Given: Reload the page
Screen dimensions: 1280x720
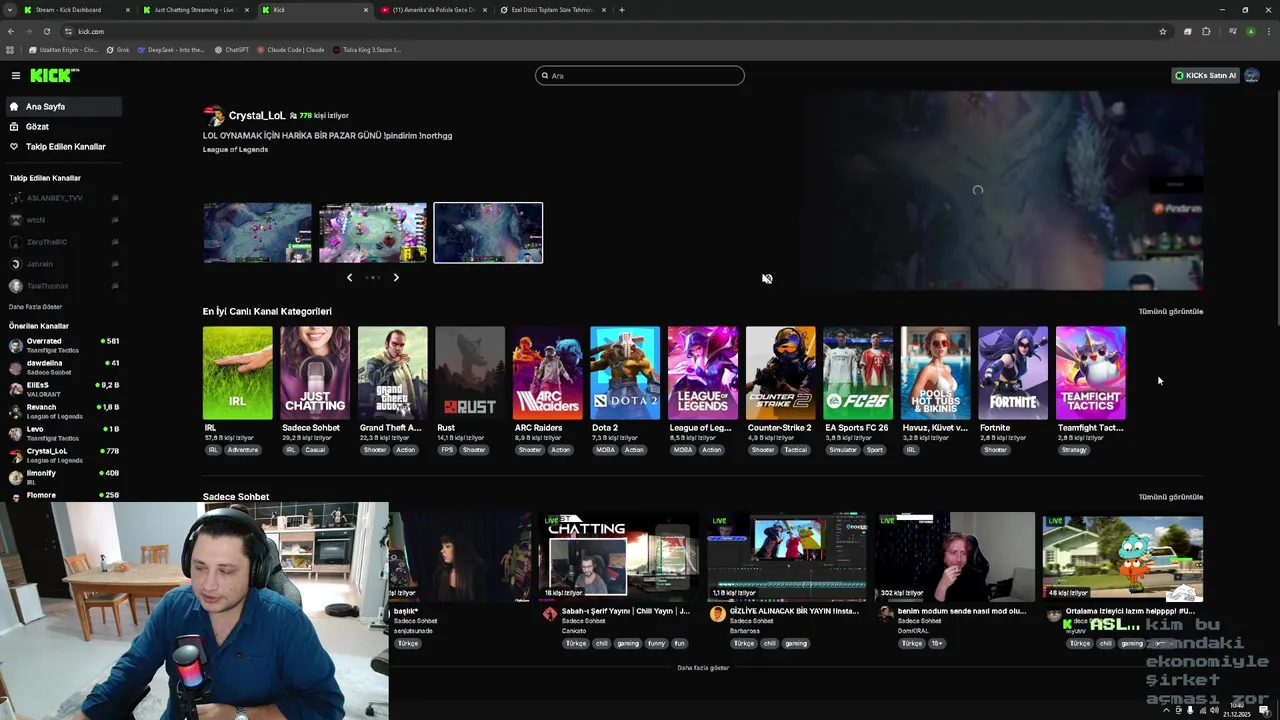Looking at the screenshot, I should click(x=46, y=31).
